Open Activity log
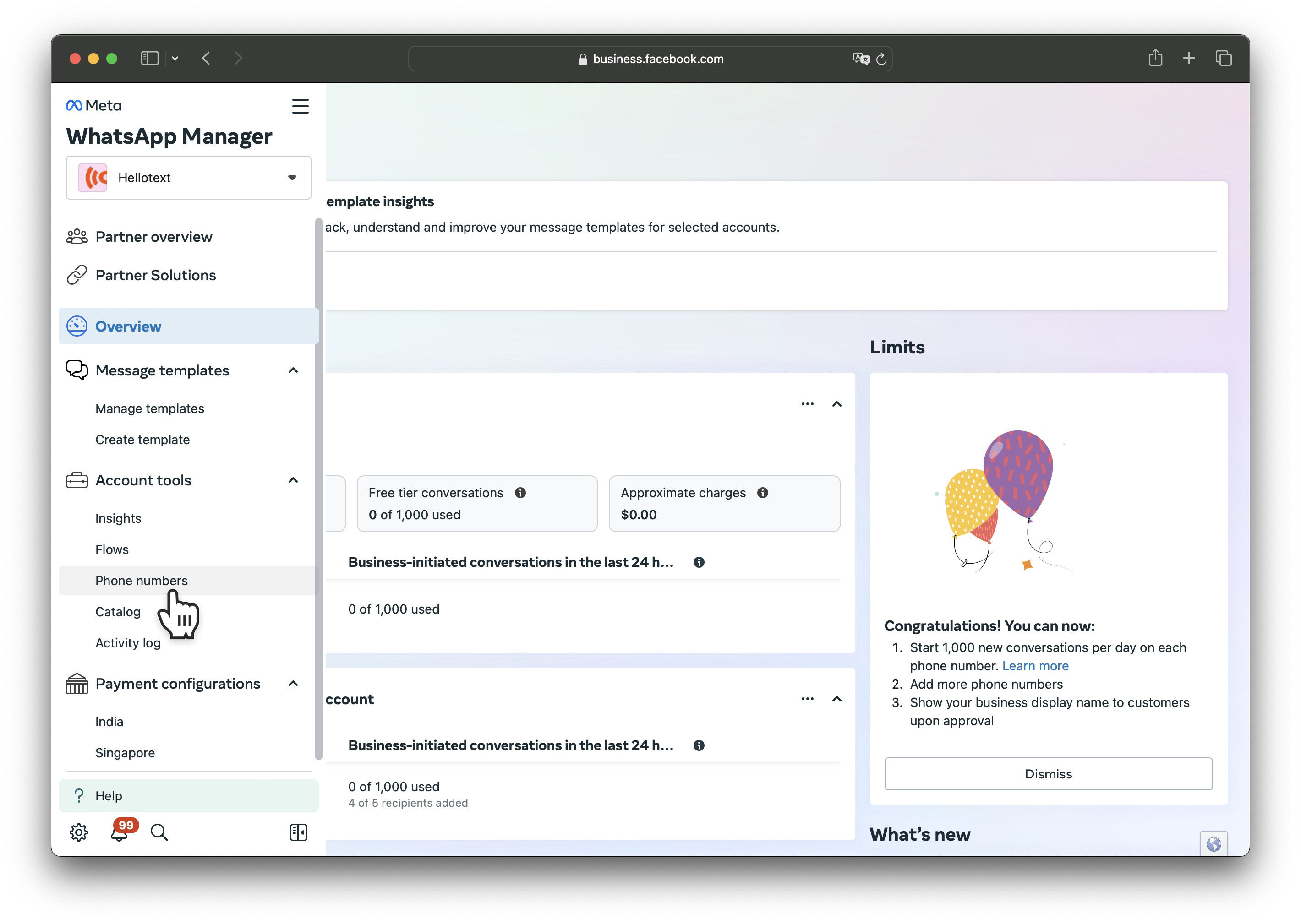This screenshot has width=1301, height=924. (128, 643)
